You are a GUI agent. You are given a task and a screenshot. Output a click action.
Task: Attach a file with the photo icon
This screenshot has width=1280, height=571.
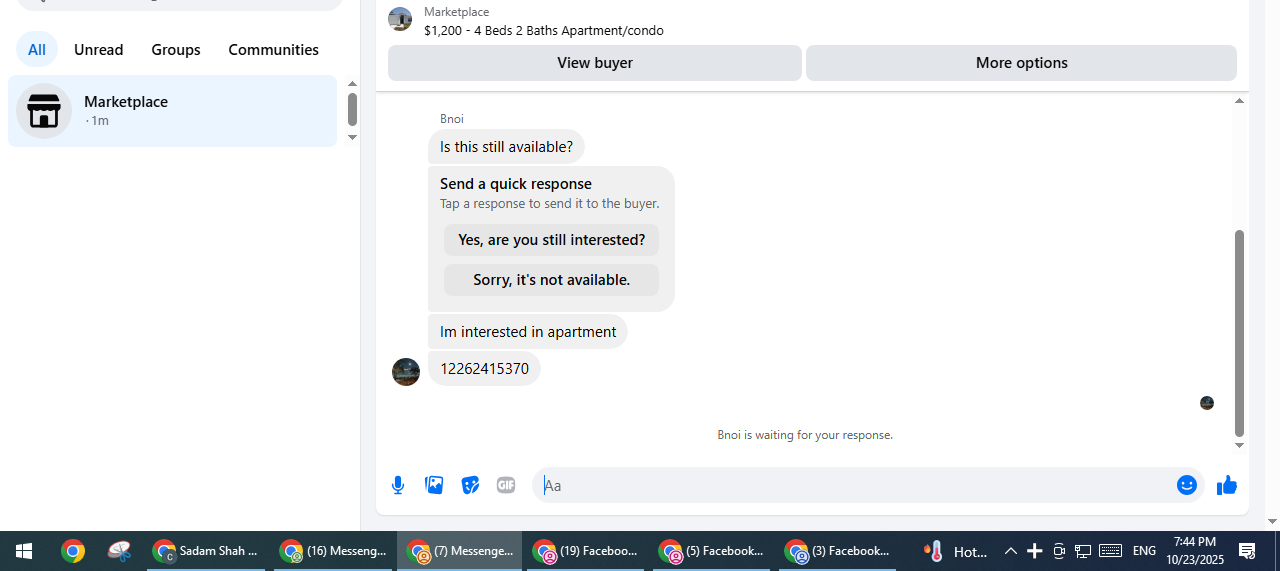pyautogui.click(x=434, y=485)
